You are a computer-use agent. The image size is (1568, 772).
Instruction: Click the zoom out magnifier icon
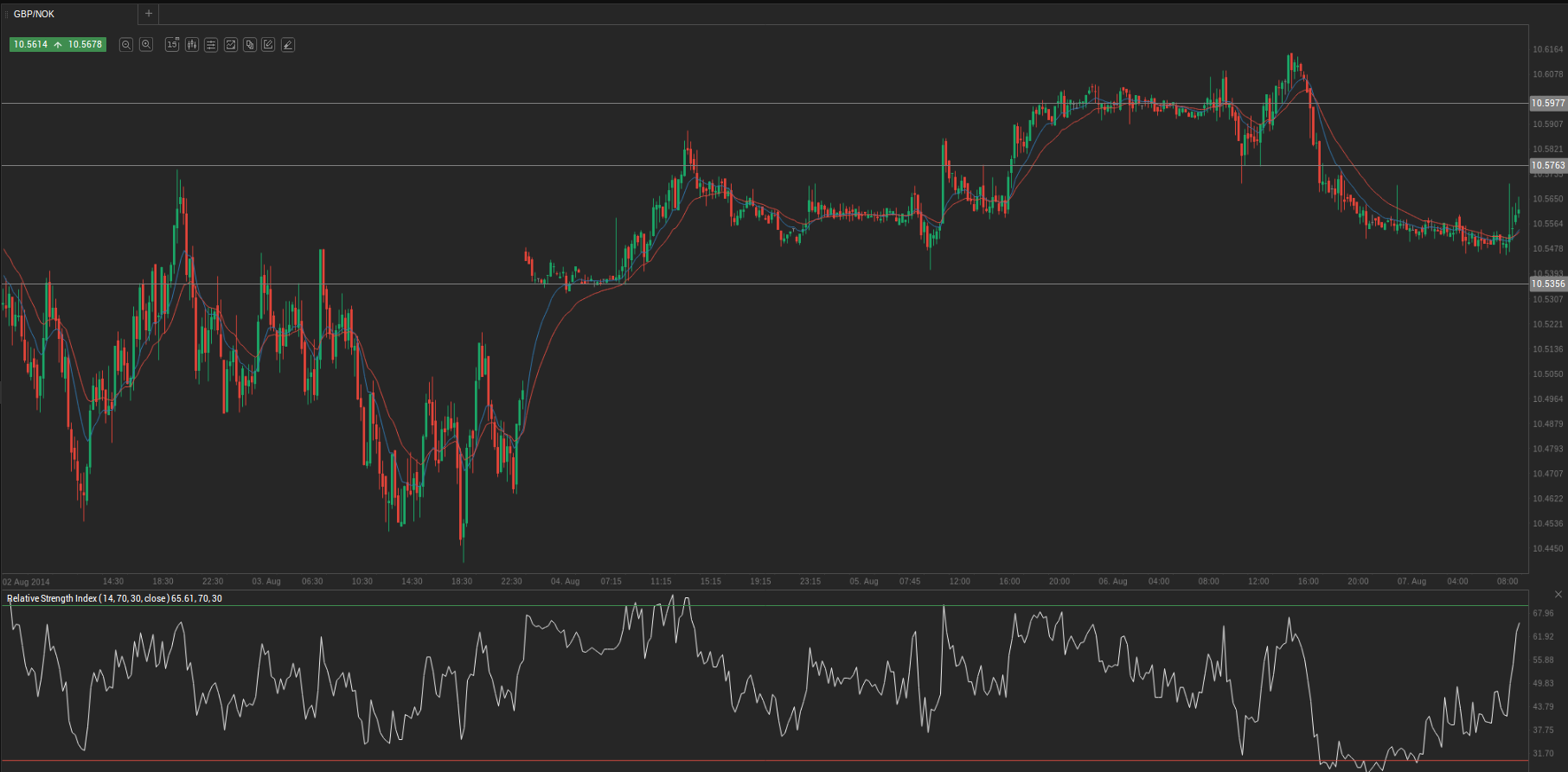pos(126,45)
